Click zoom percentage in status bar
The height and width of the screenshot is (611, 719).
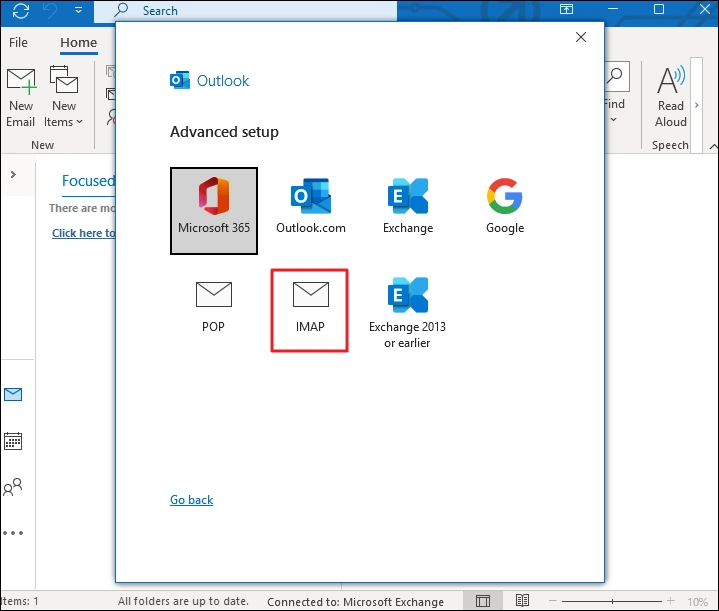point(697,601)
